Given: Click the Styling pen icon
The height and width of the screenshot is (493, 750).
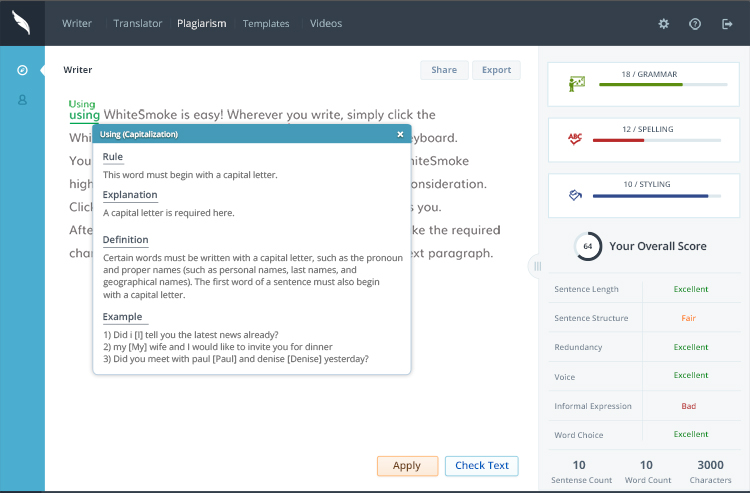Looking at the screenshot, I should click(x=576, y=194).
